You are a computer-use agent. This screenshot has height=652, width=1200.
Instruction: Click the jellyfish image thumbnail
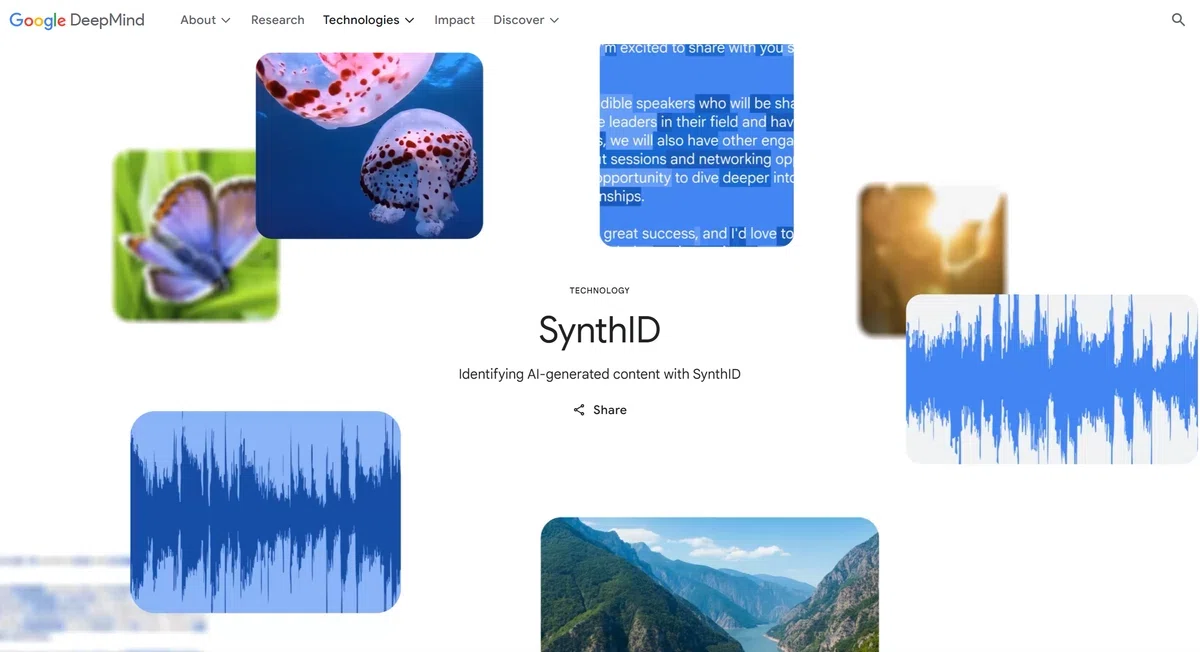pos(369,146)
